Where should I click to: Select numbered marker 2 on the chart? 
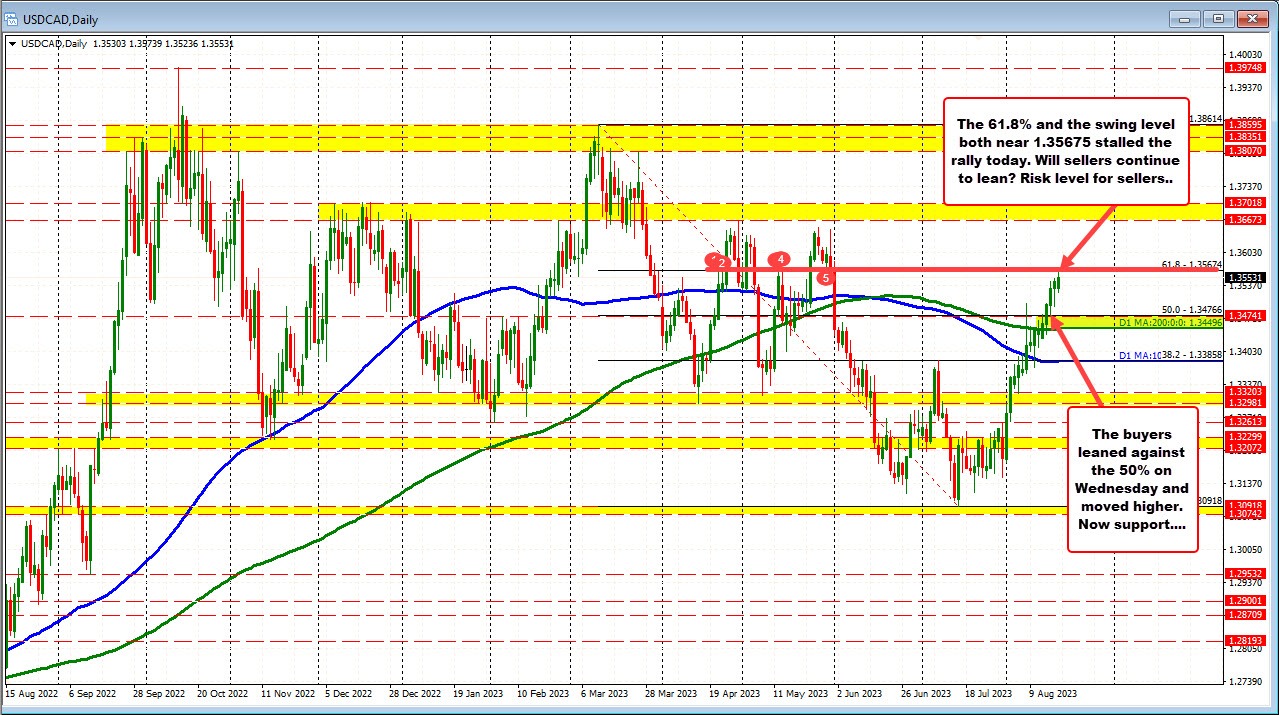pyautogui.click(x=718, y=262)
